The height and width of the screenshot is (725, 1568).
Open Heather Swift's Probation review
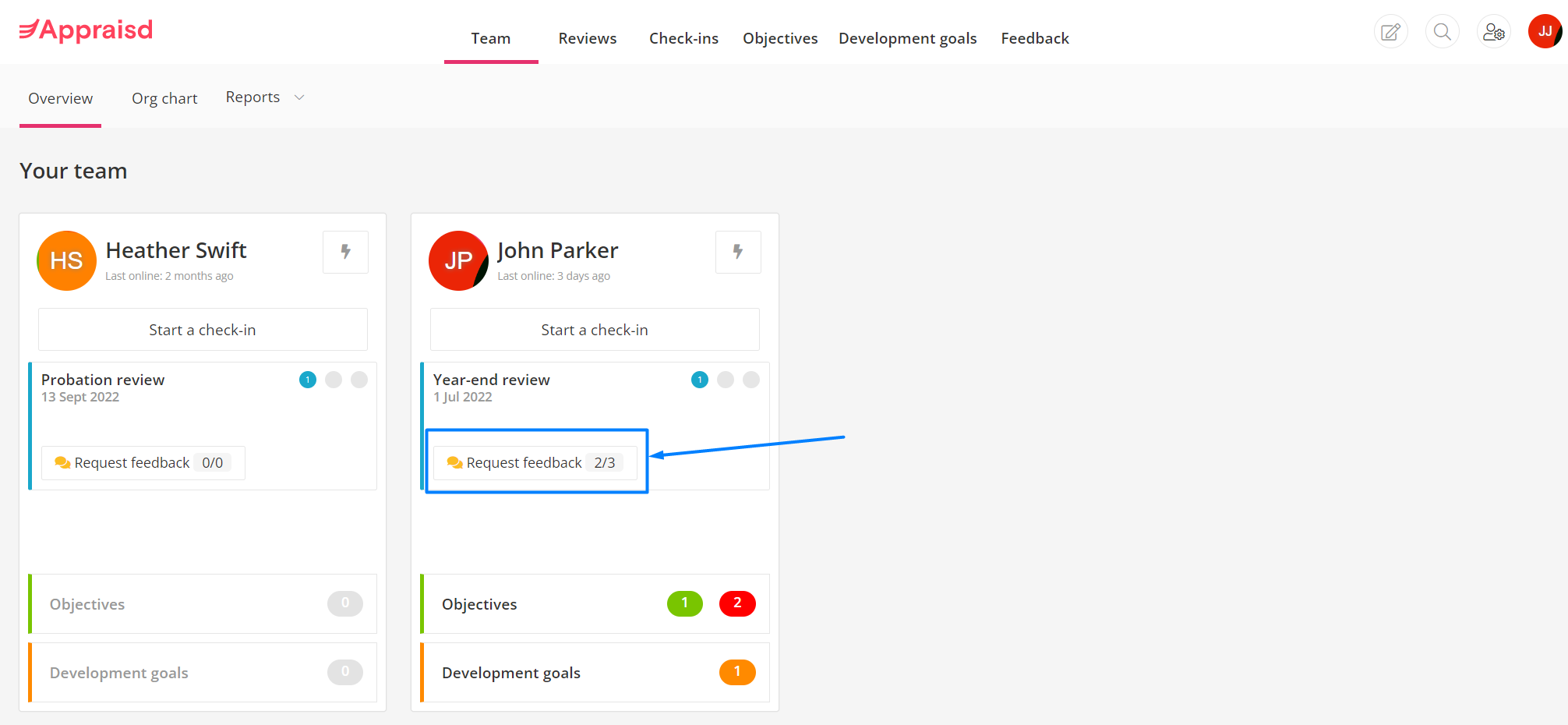pos(103,380)
